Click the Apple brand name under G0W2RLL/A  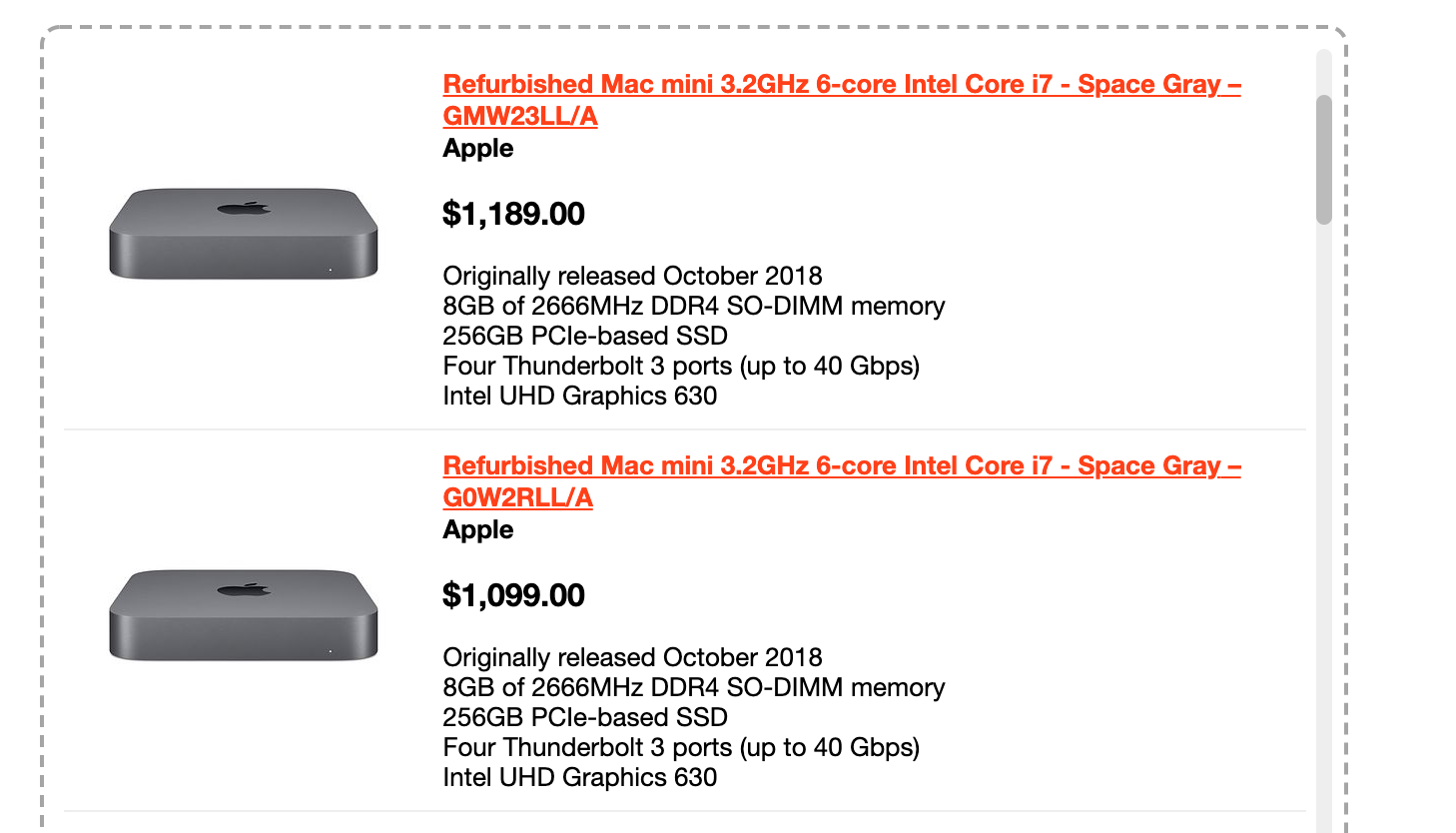click(x=478, y=530)
